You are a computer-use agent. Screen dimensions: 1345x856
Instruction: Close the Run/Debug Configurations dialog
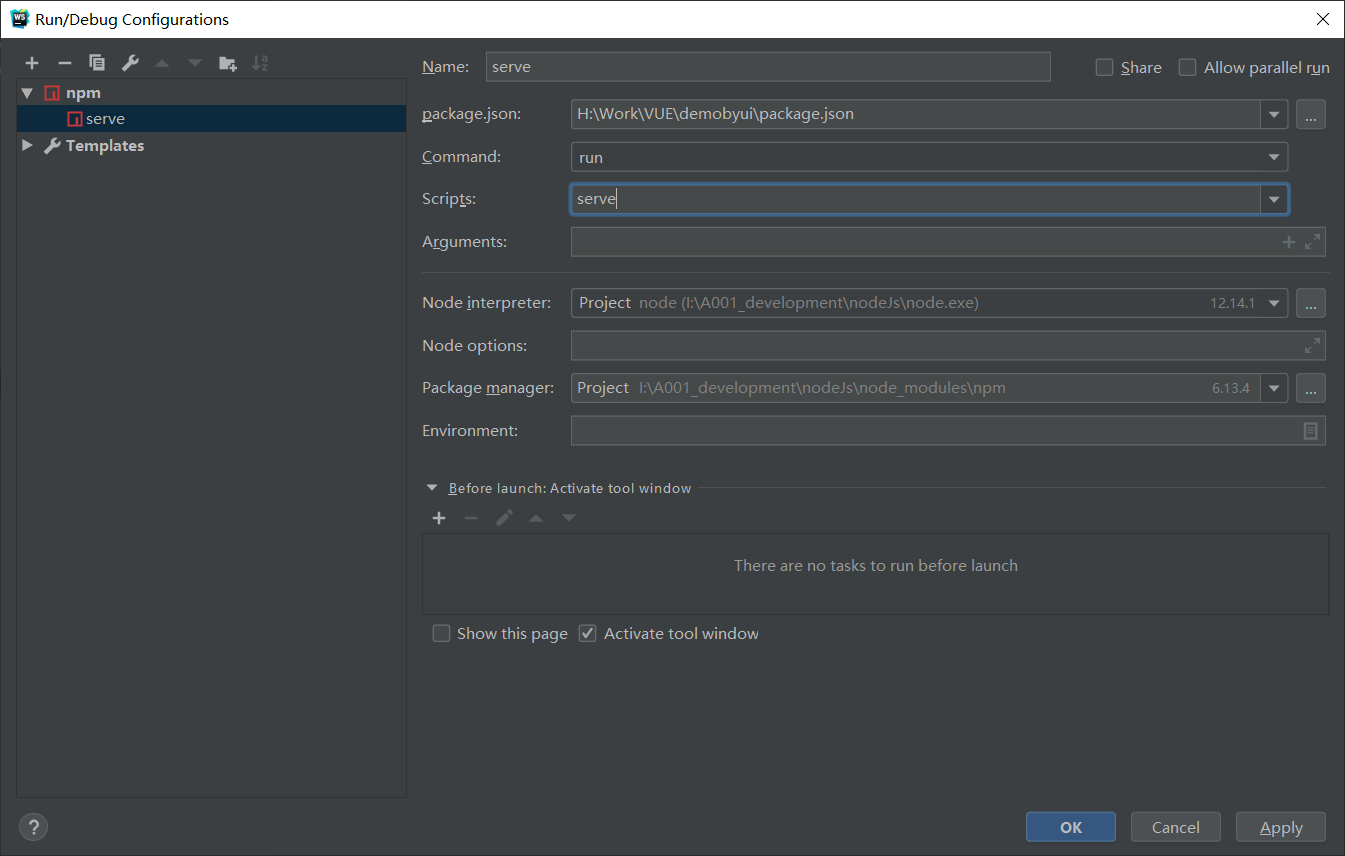1322,19
